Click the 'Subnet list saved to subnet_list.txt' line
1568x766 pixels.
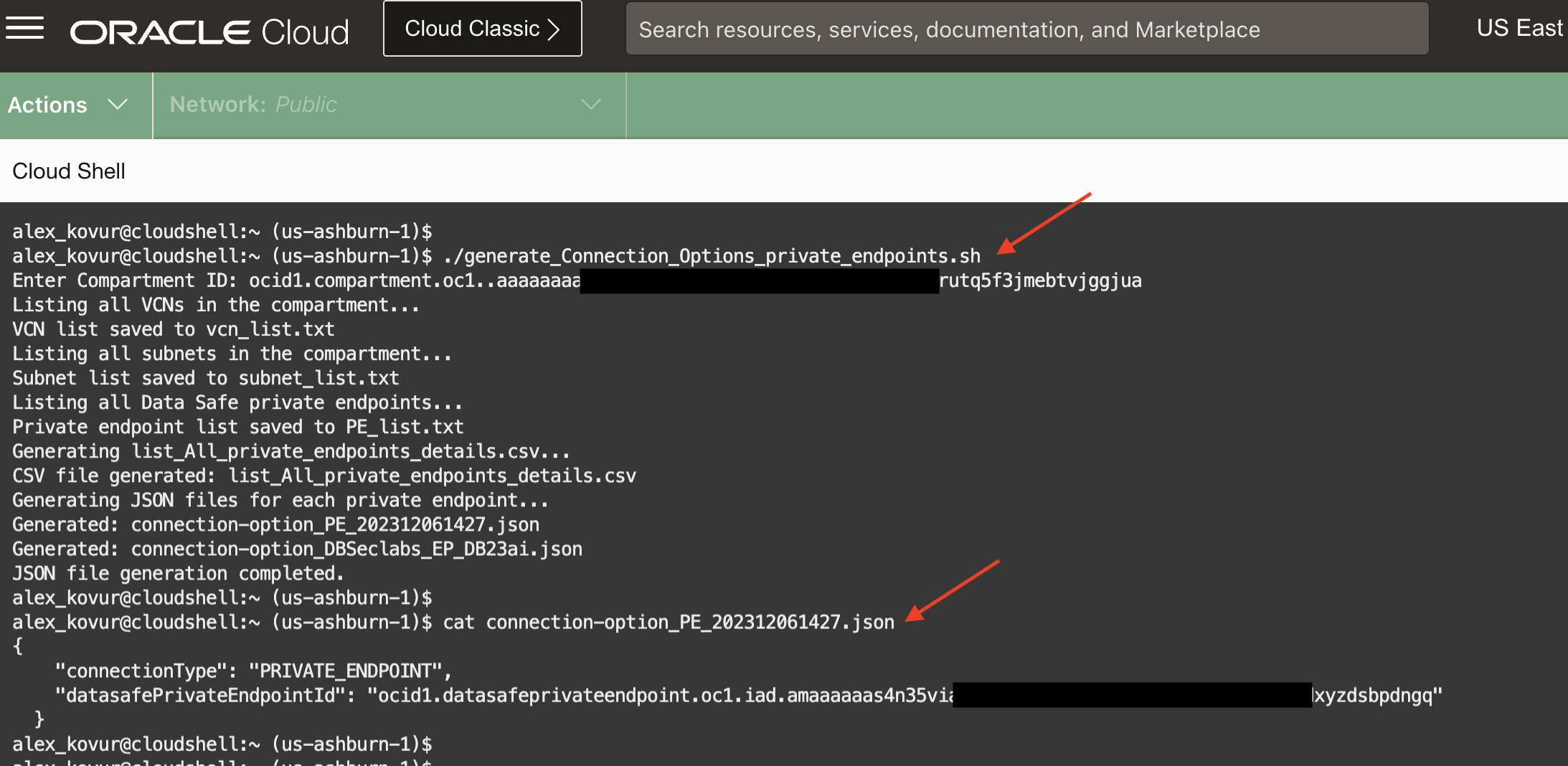click(206, 378)
